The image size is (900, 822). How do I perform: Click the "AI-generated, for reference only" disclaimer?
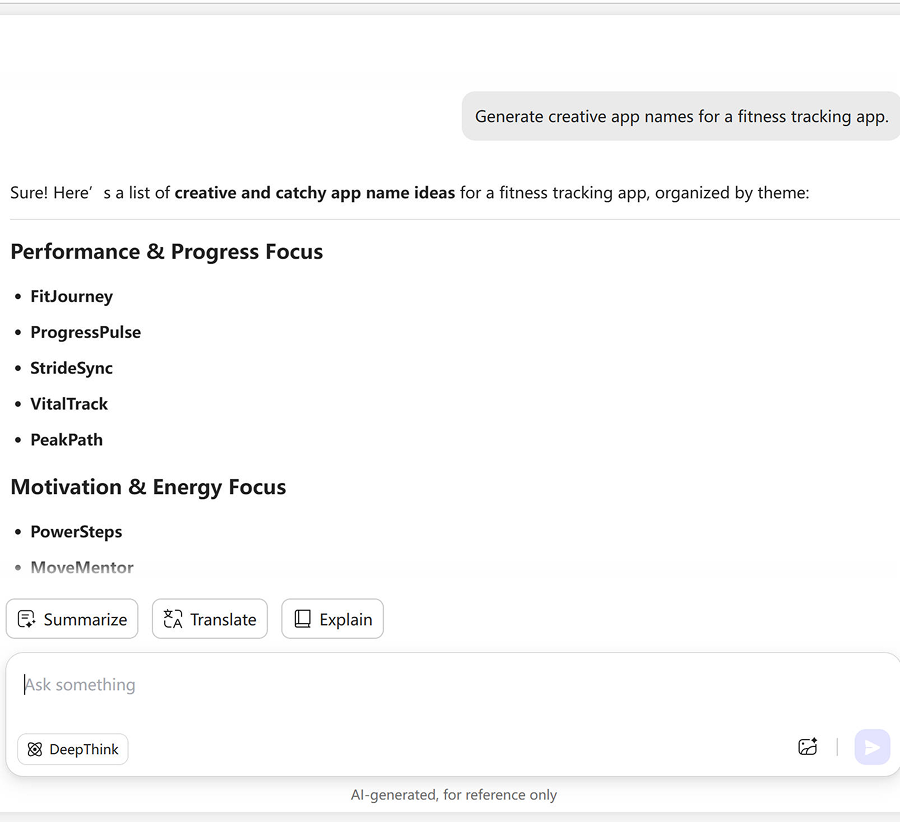453,795
